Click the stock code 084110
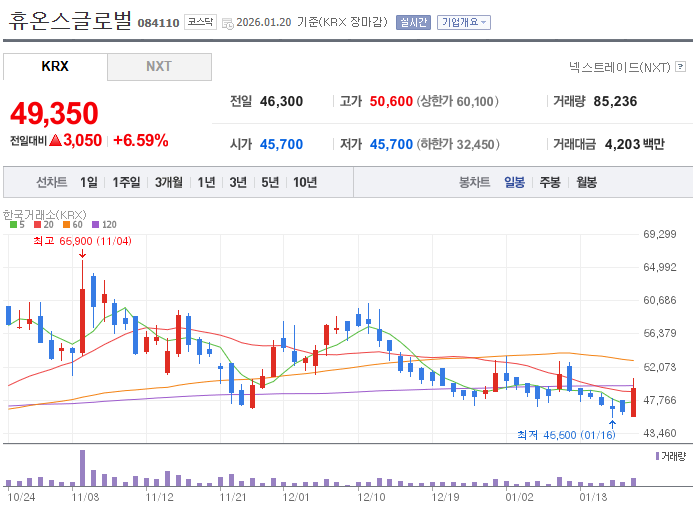The image size is (693, 507). click(x=158, y=23)
